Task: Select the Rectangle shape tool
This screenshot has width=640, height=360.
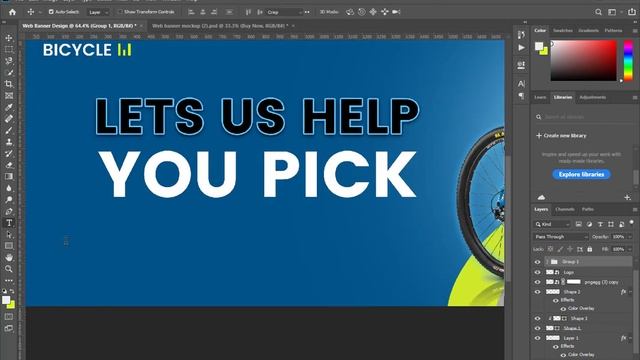Action: point(9,246)
